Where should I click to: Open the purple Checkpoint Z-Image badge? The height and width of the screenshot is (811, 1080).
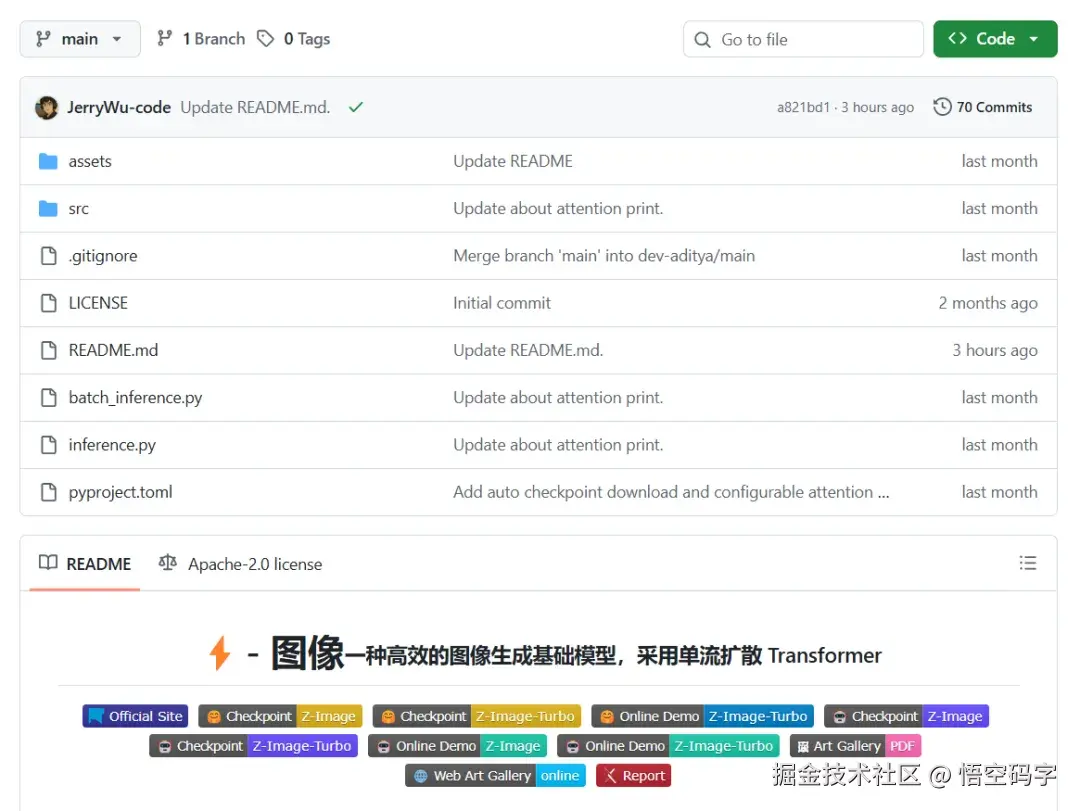[906, 716]
